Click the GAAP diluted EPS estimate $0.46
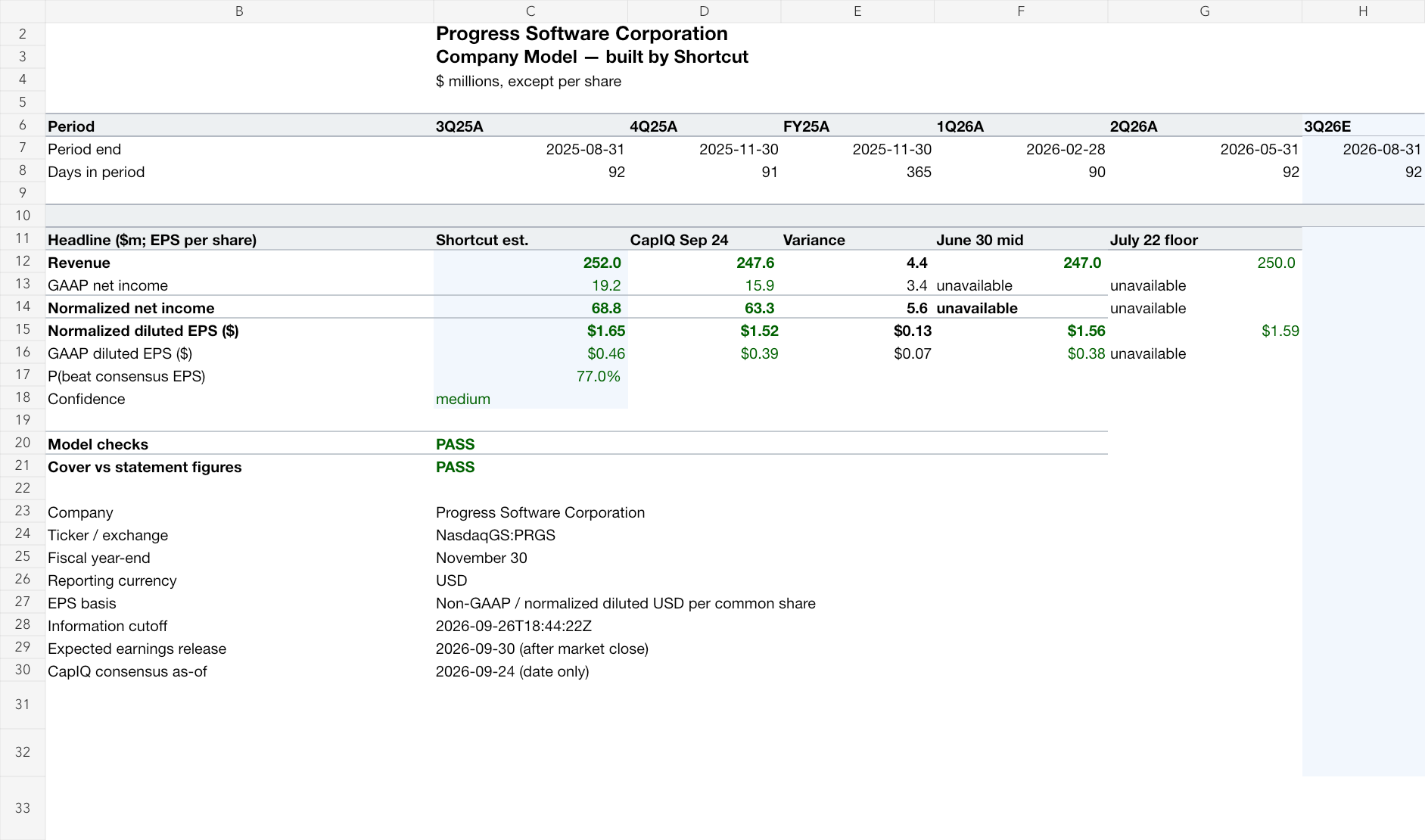 [x=606, y=353]
